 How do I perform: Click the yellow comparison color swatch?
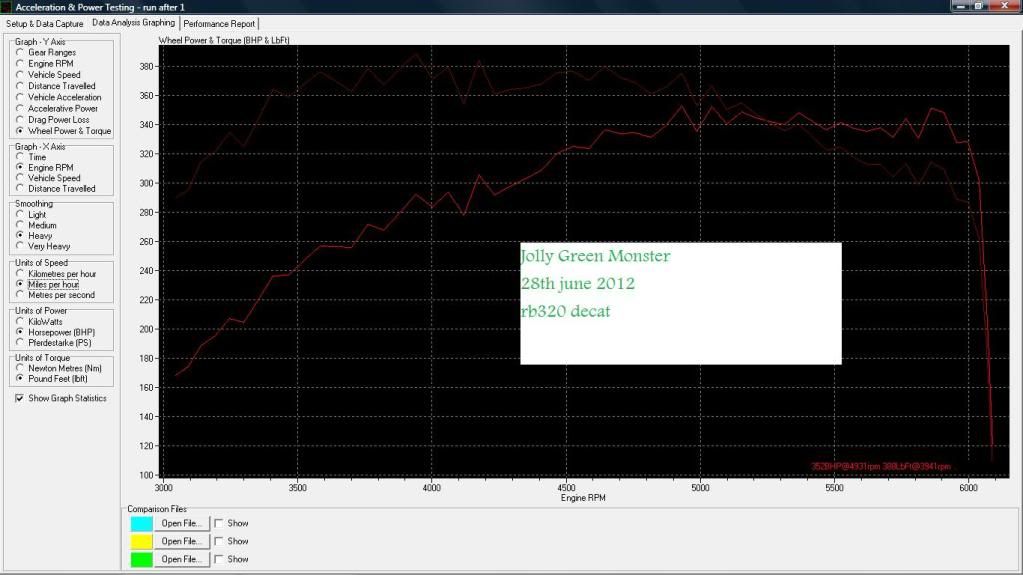tap(141, 541)
